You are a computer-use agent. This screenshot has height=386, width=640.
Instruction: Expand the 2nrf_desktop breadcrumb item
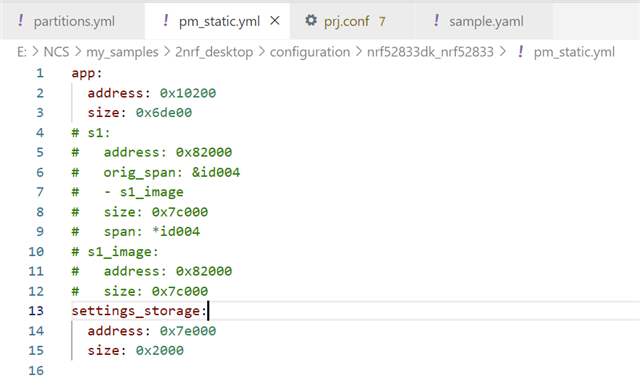point(214,52)
